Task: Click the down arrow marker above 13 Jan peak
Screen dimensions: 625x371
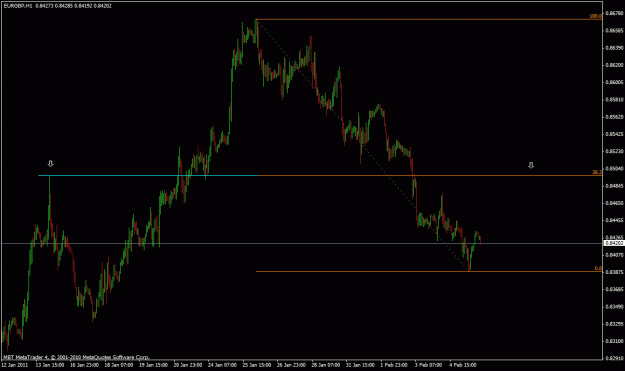Action: coord(50,164)
